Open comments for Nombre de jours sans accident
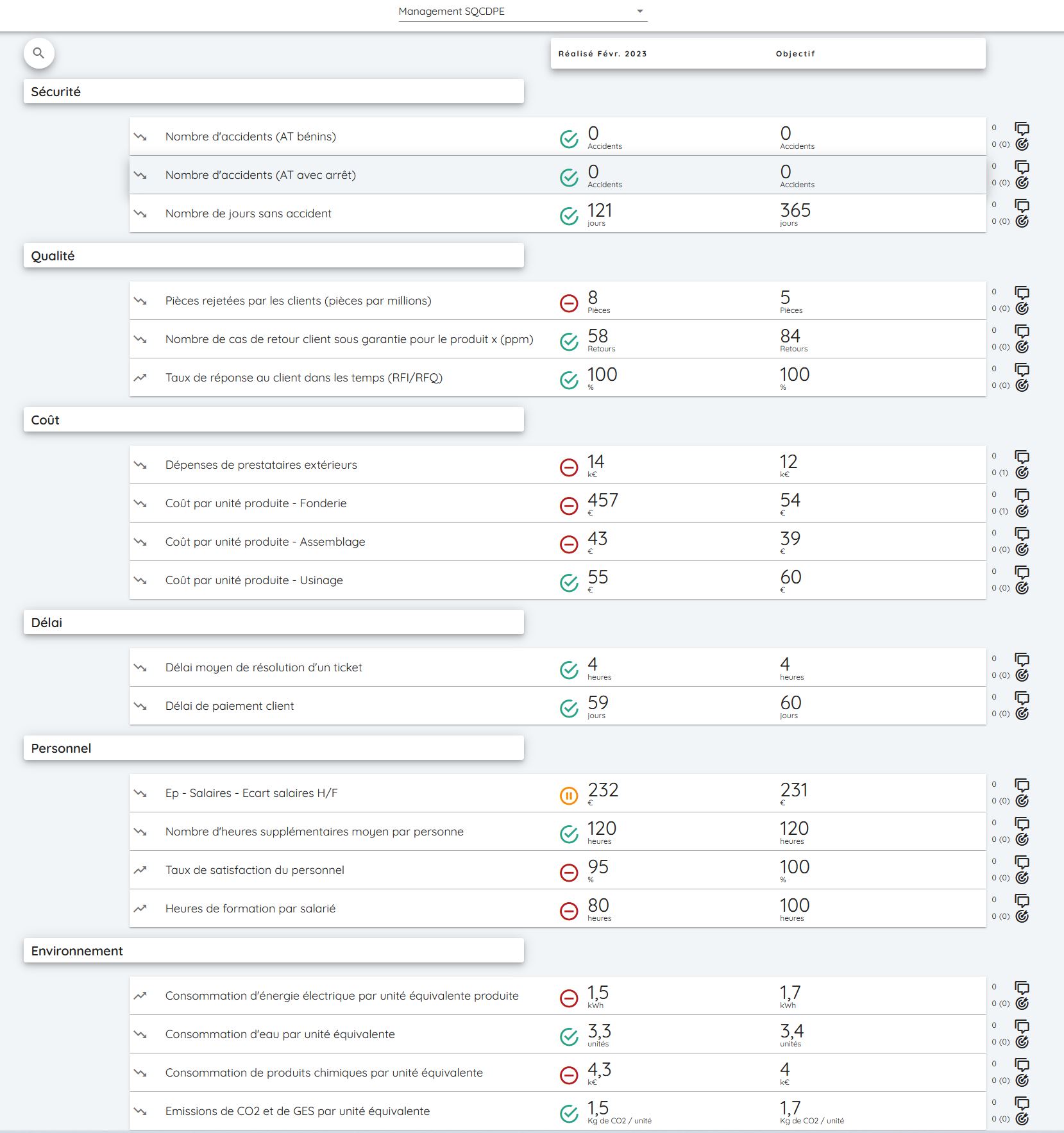This screenshot has width=1064, height=1133. coord(1022,206)
